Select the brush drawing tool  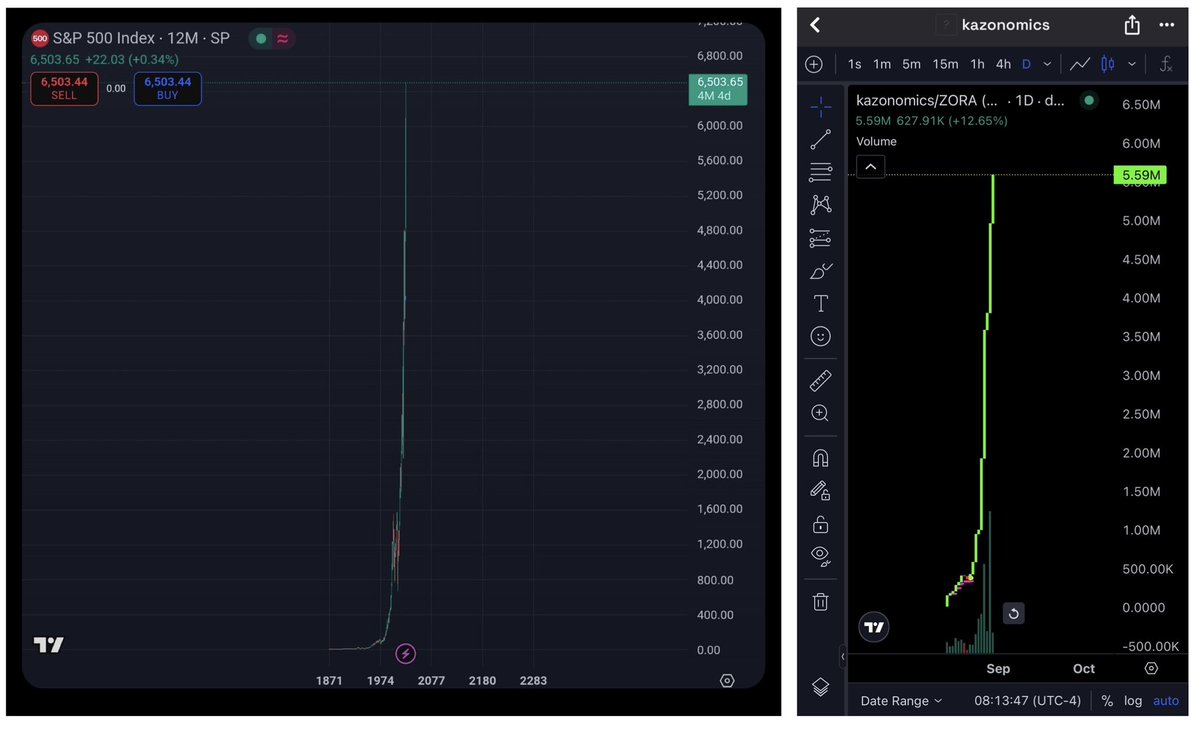[820, 271]
